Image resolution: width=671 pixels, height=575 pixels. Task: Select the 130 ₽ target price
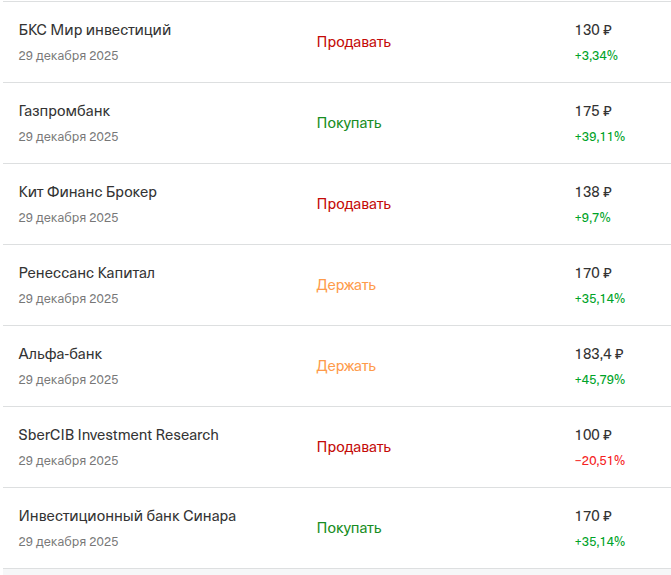(x=593, y=30)
